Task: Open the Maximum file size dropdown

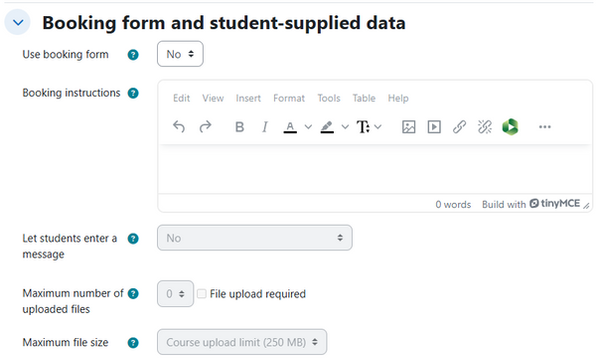Action: [242, 342]
